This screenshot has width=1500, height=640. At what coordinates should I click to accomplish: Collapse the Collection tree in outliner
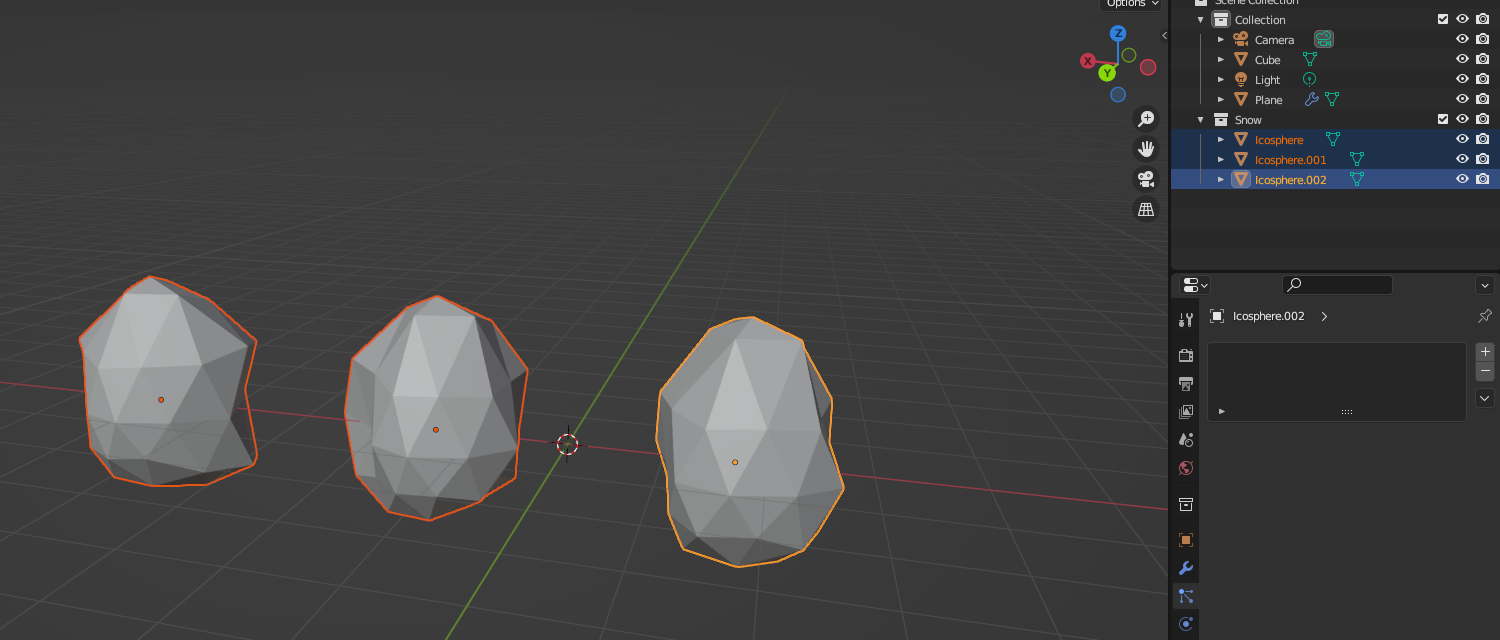point(1201,19)
